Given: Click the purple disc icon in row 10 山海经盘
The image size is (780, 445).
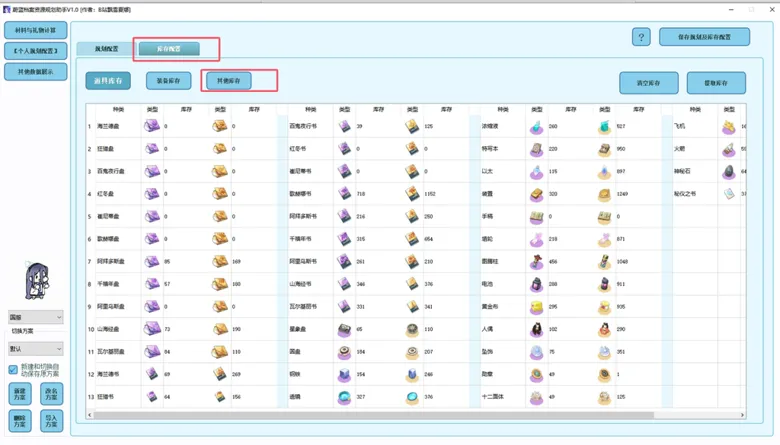Looking at the screenshot, I should (152, 329).
